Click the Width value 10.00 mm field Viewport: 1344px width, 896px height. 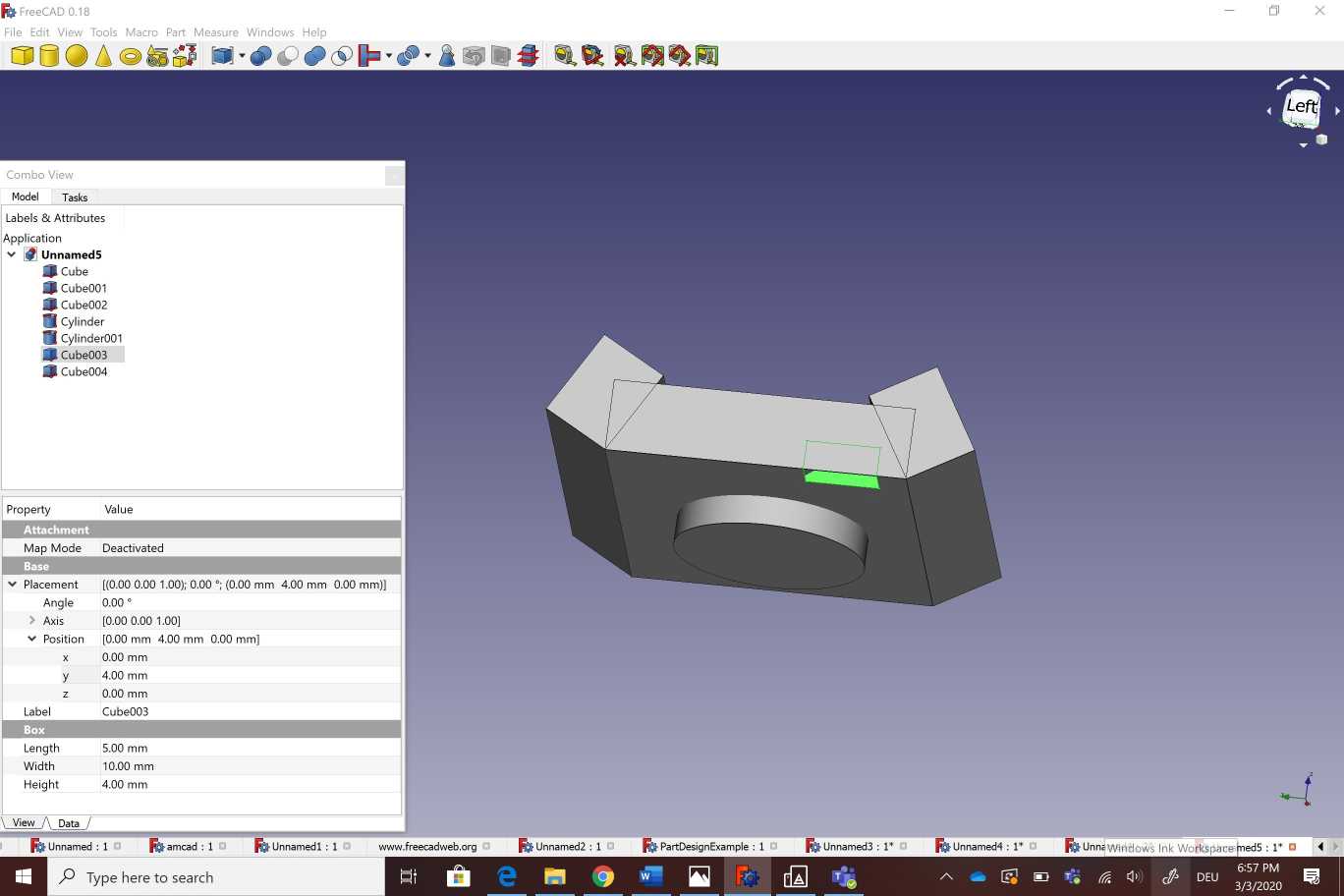pyautogui.click(x=251, y=766)
